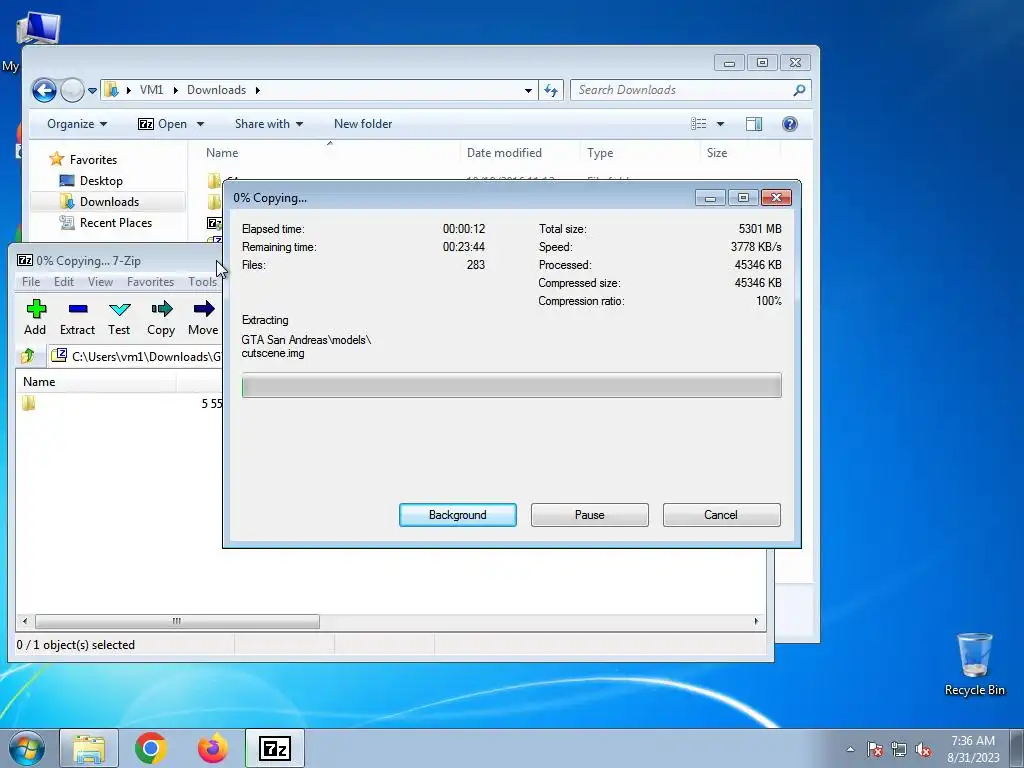The image size is (1024, 768).
Task: Click the Search Downloads input field
Action: pos(682,90)
